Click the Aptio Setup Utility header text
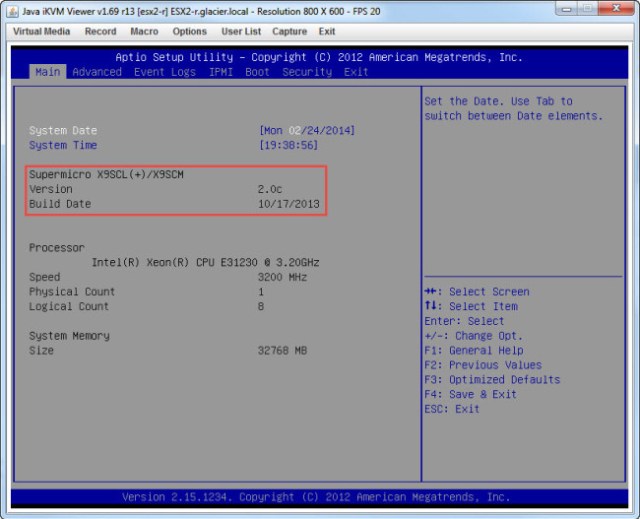Image resolution: width=640 pixels, height=519 pixels. [x=319, y=57]
